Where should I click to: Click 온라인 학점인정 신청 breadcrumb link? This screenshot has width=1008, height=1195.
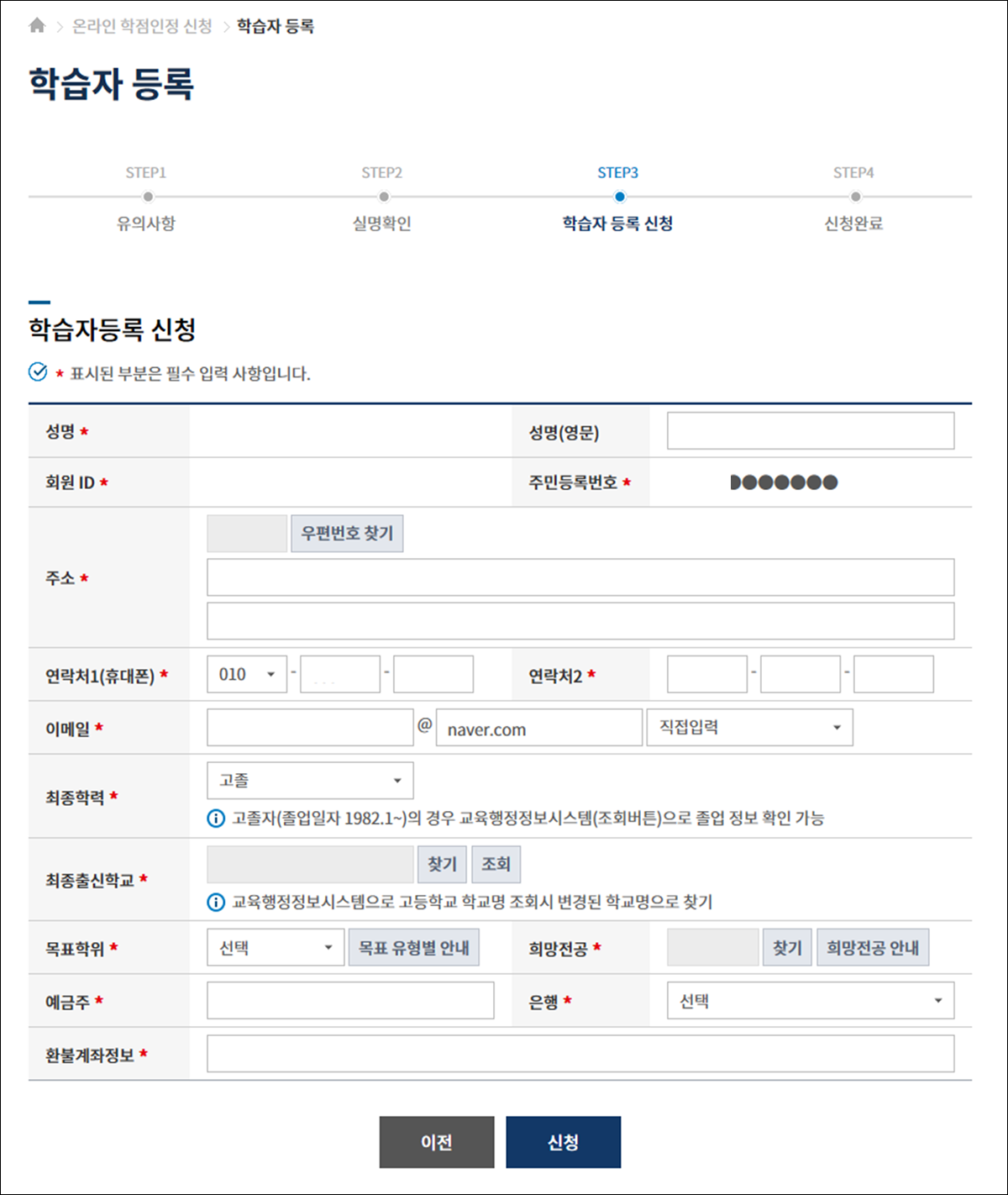(142, 26)
